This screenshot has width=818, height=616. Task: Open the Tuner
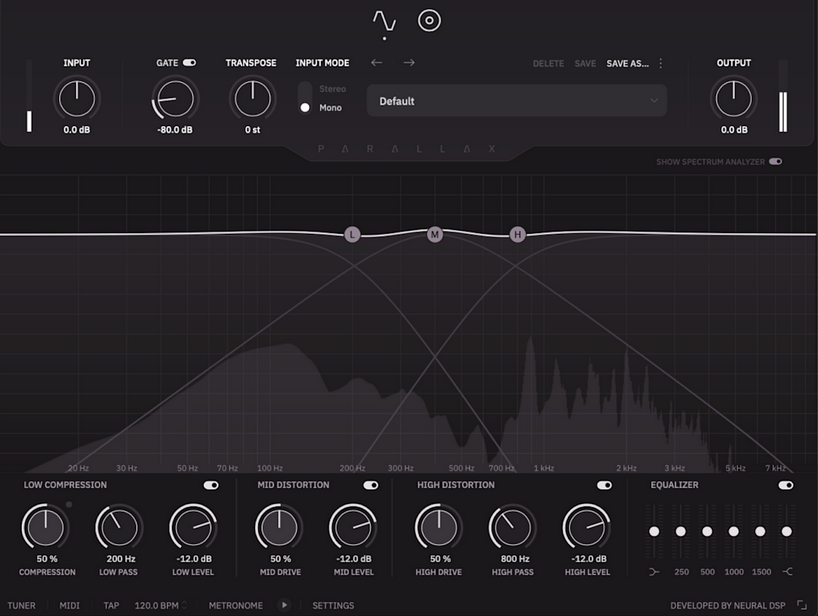click(21, 606)
